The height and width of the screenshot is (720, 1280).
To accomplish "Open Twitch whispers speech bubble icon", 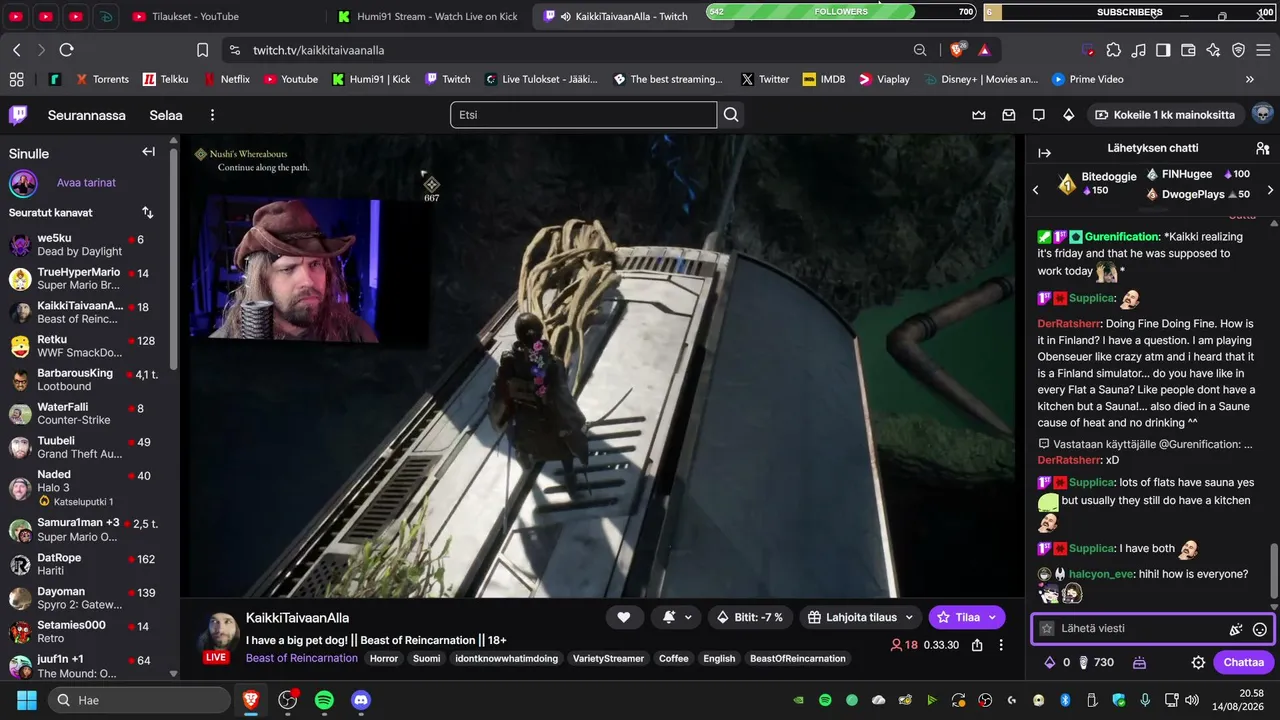I will pos(1039,115).
